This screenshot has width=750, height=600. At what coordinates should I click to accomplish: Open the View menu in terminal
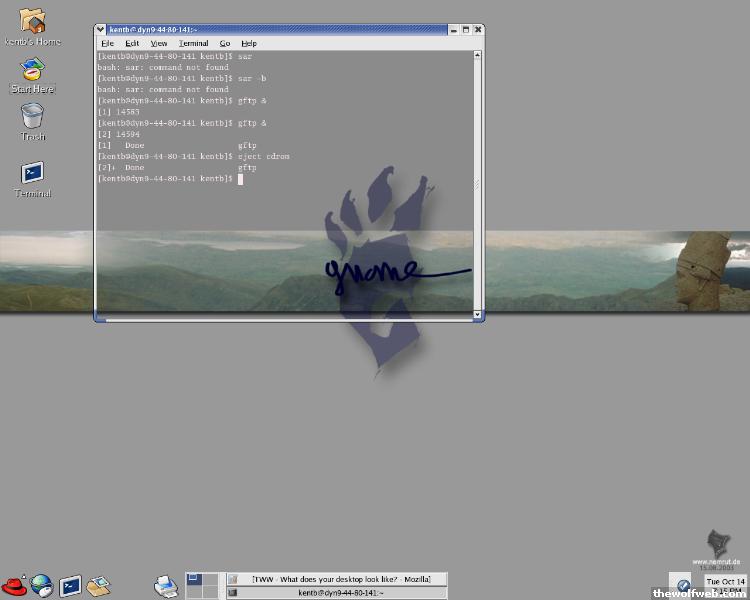click(x=159, y=44)
